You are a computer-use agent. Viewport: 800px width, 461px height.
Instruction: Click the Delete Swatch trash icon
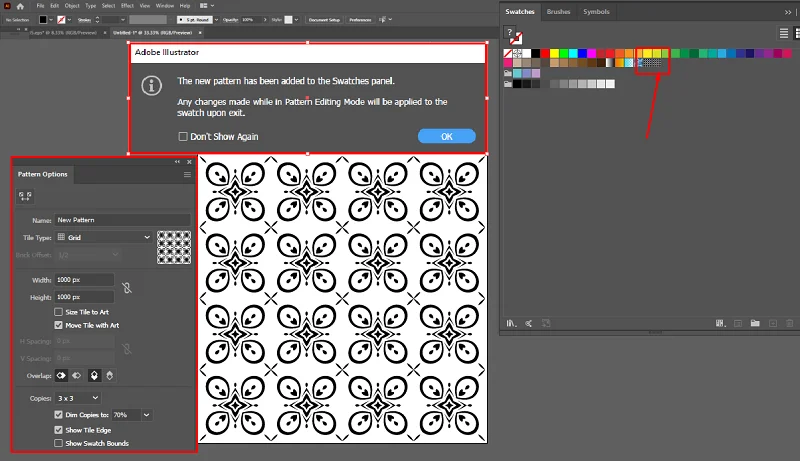790,323
